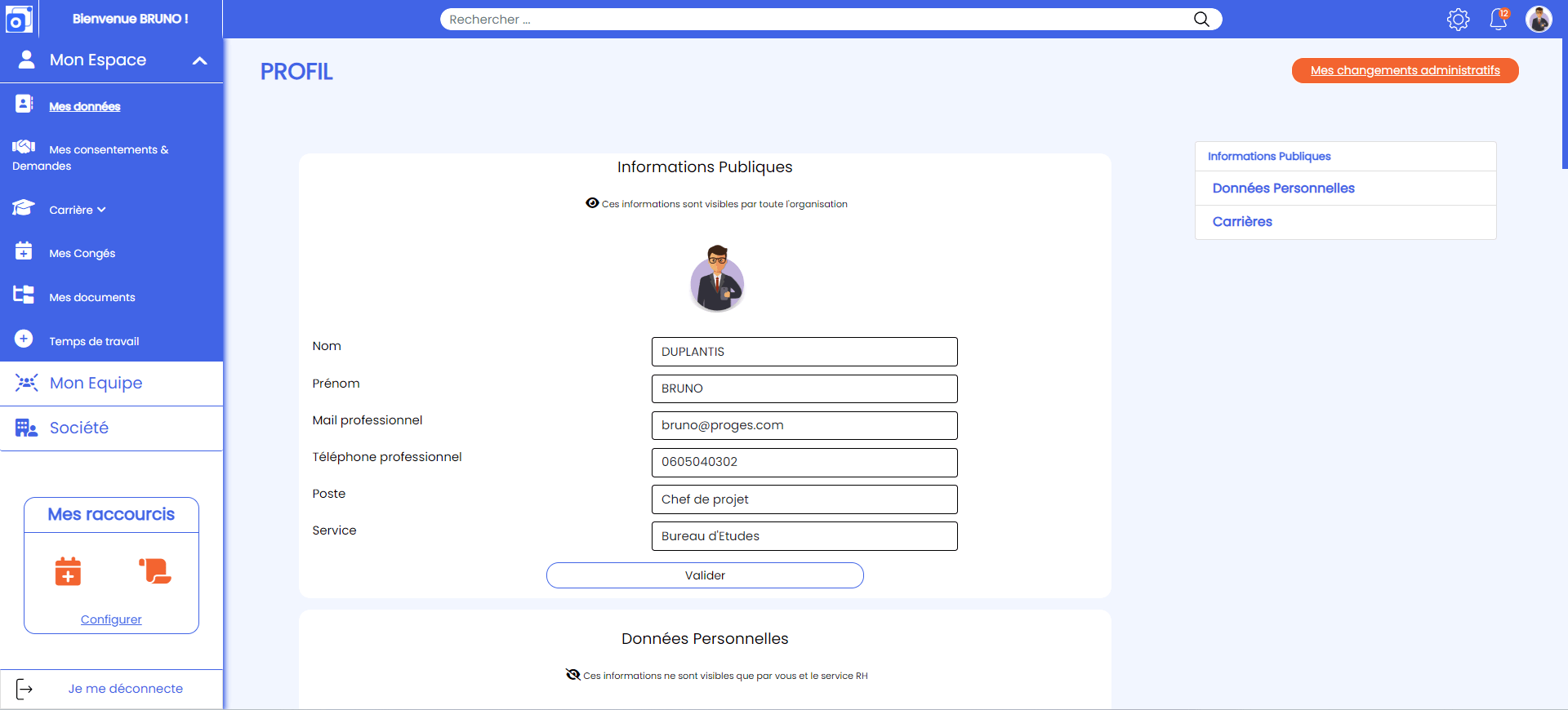
Task: Open the orange scroll document shortcut
Action: point(155,571)
